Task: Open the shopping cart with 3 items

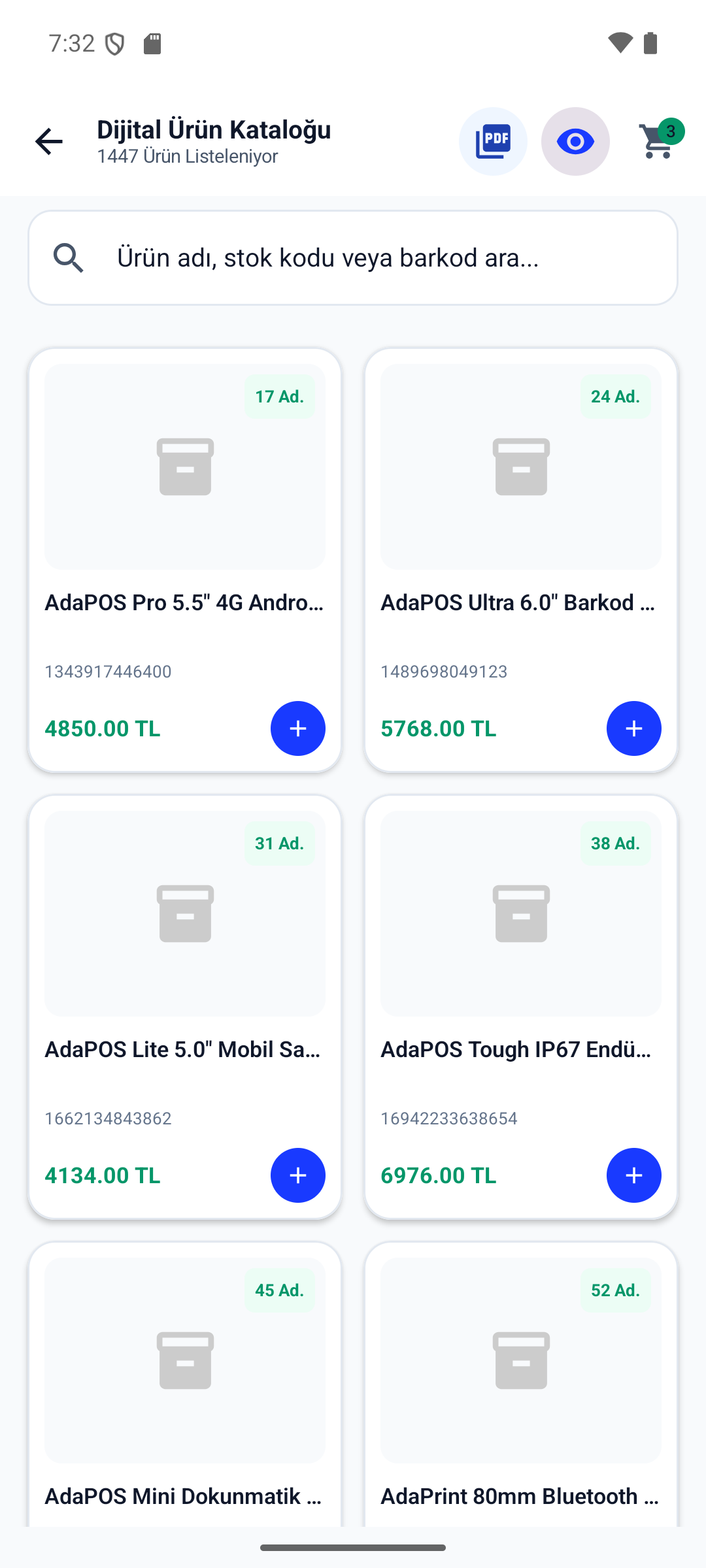Action: click(659, 140)
